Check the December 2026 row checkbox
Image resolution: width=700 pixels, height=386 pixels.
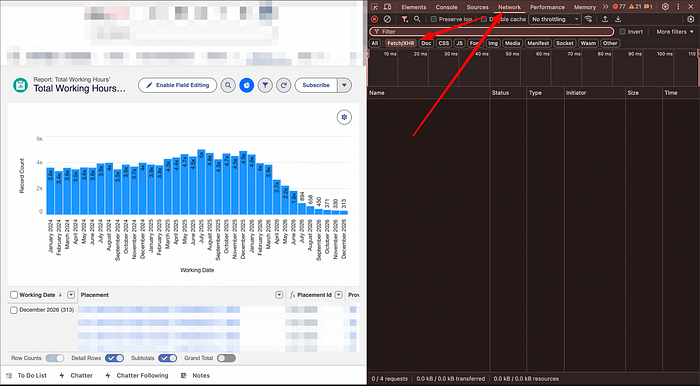point(14,310)
